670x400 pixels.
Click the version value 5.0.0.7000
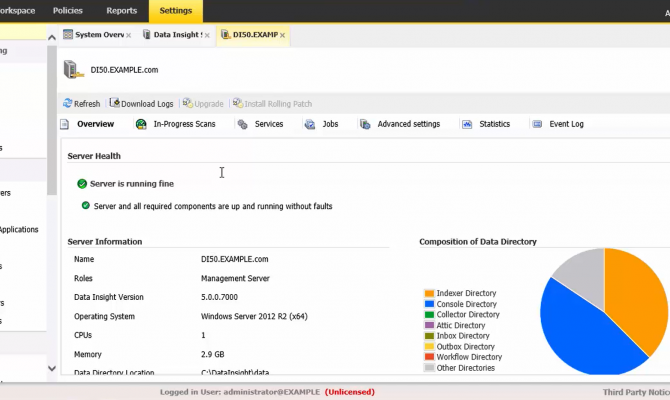click(219, 297)
